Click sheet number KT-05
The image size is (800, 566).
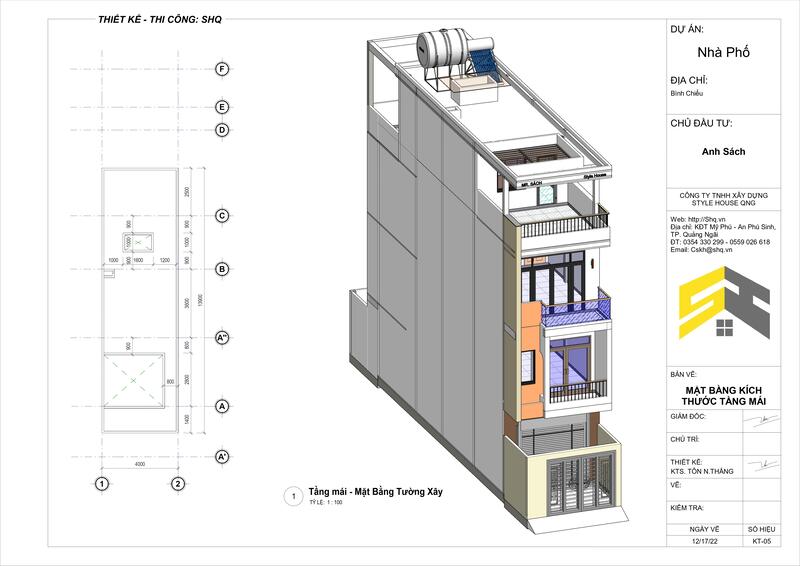[761, 542]
